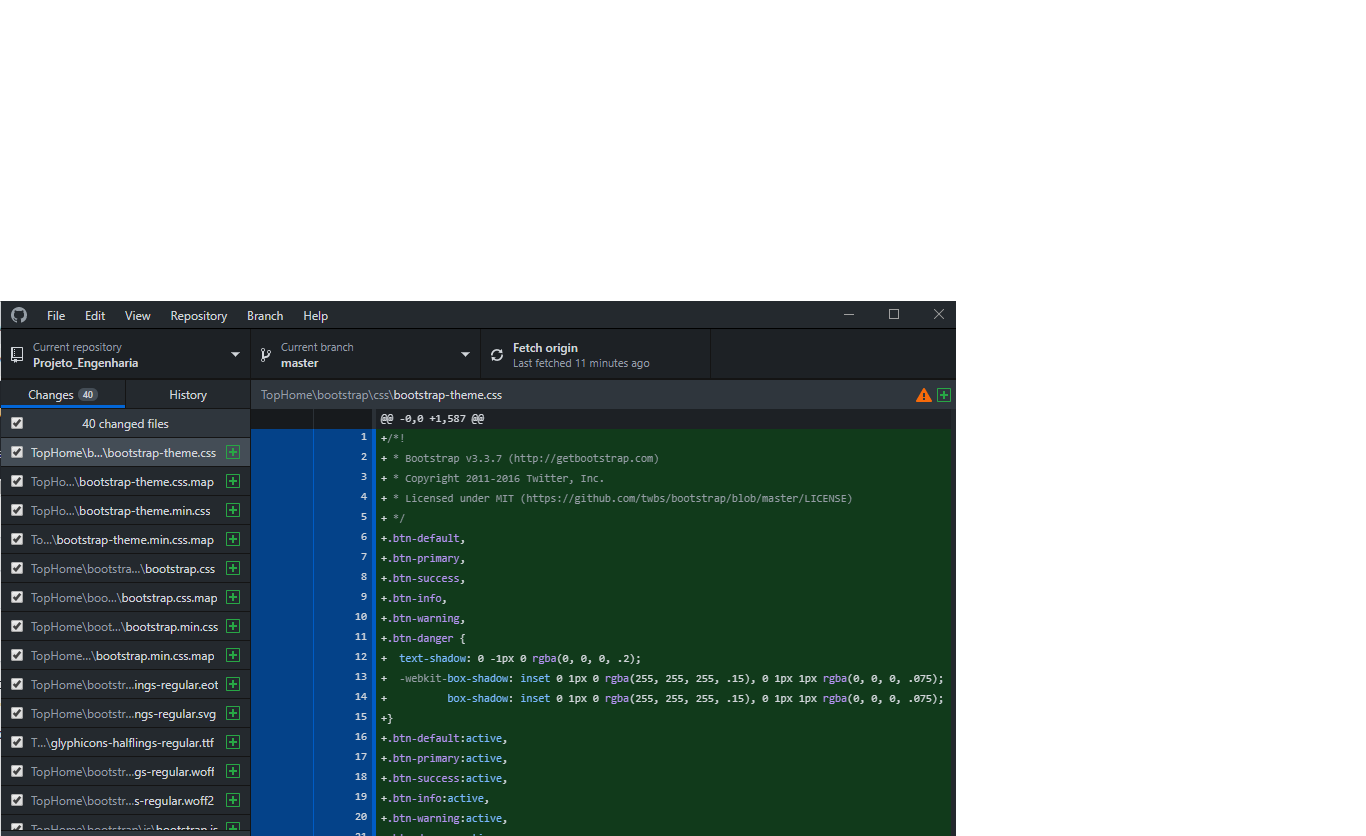Click the repository icon beside Projeto_Engenharia
Screen dimensions: 1366x836
[x=16, y=353]
